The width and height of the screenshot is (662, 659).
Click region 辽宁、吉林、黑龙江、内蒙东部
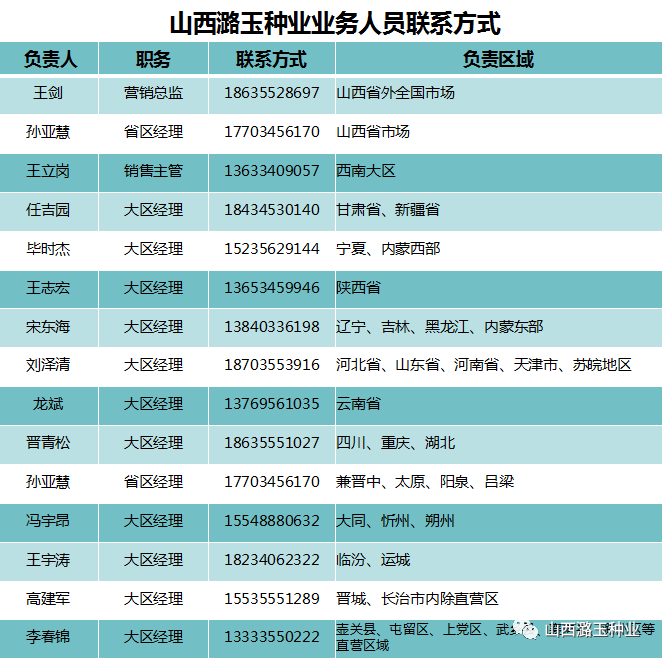point(440,326)
